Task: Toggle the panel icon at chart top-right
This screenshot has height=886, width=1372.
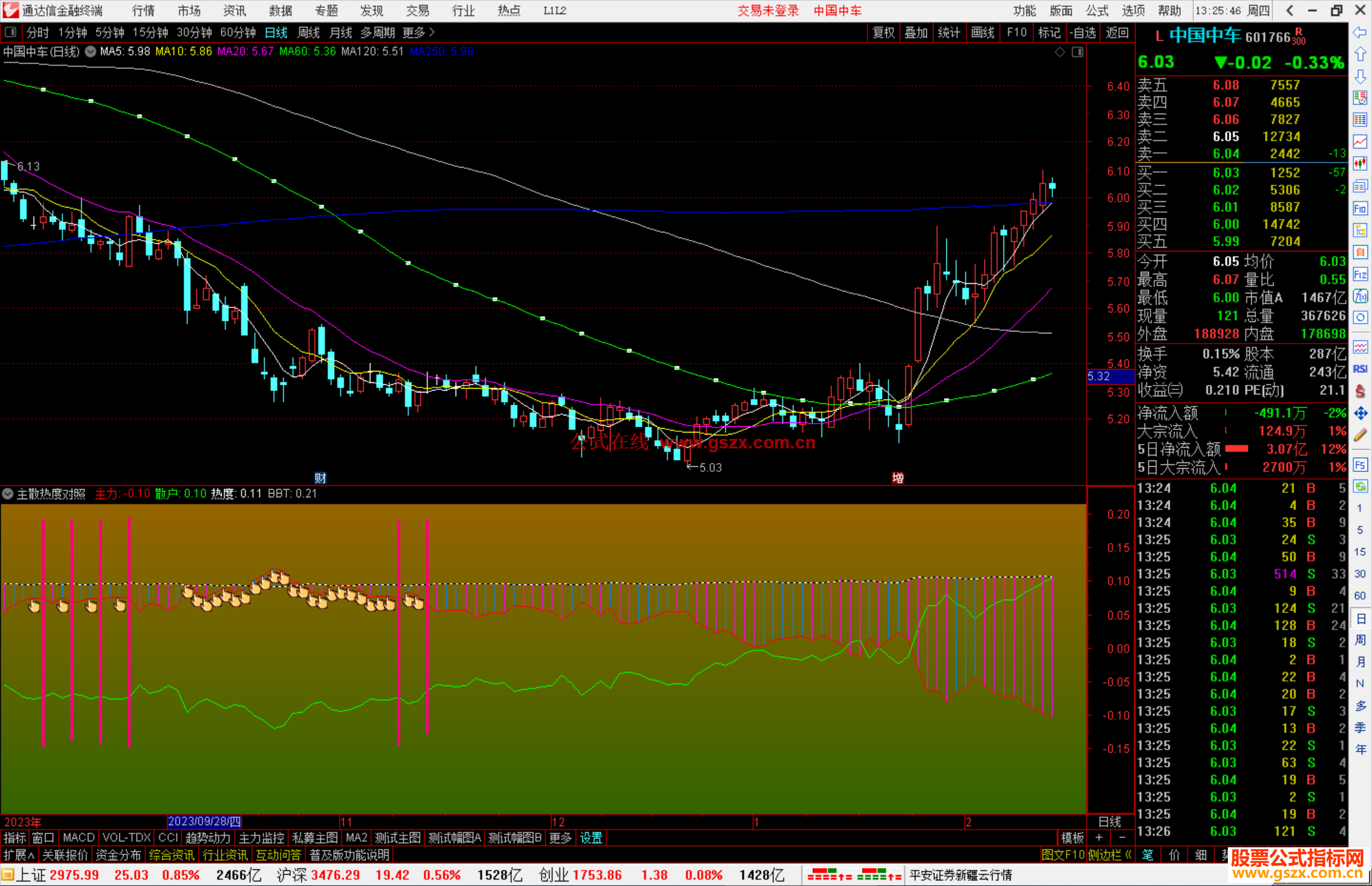Action: pyautogui.click(x=1077, y=52)
